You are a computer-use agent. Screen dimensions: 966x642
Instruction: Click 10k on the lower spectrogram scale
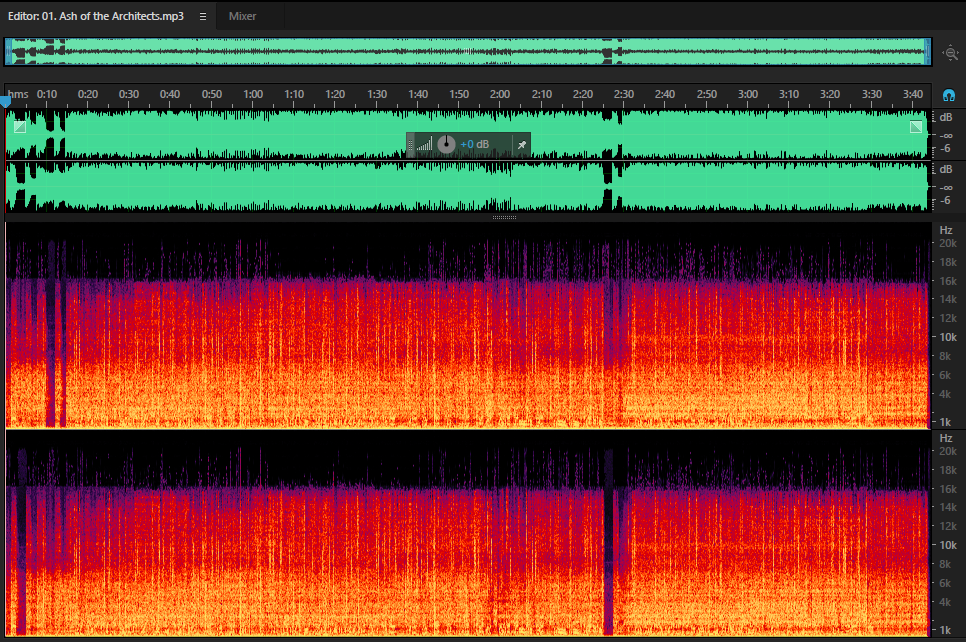[948, 545]
